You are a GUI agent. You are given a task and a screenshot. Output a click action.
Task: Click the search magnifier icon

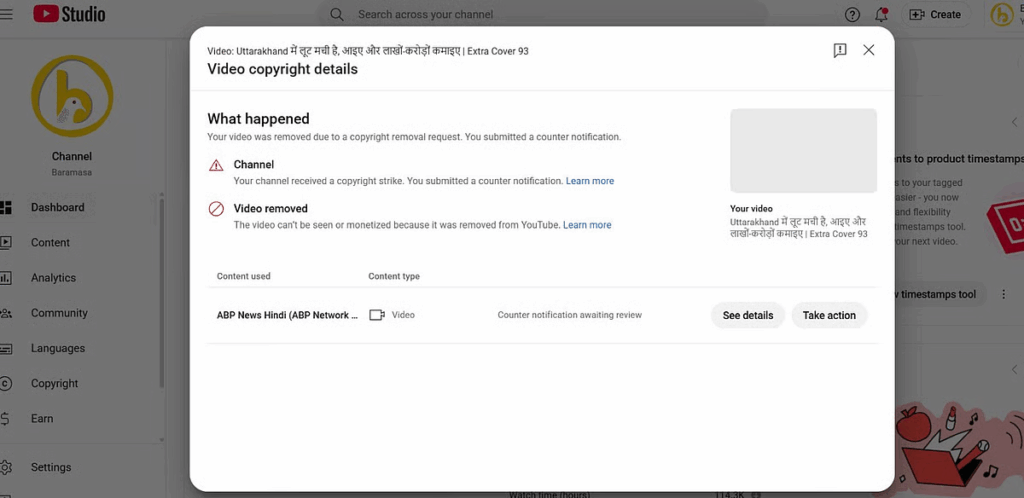coord(337,14)
